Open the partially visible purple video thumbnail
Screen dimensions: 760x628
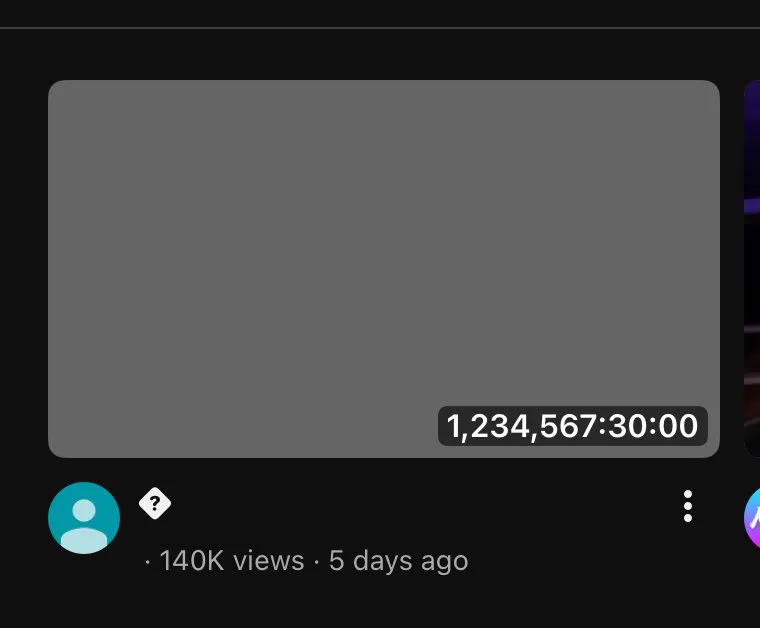click(x=751, y=268)
